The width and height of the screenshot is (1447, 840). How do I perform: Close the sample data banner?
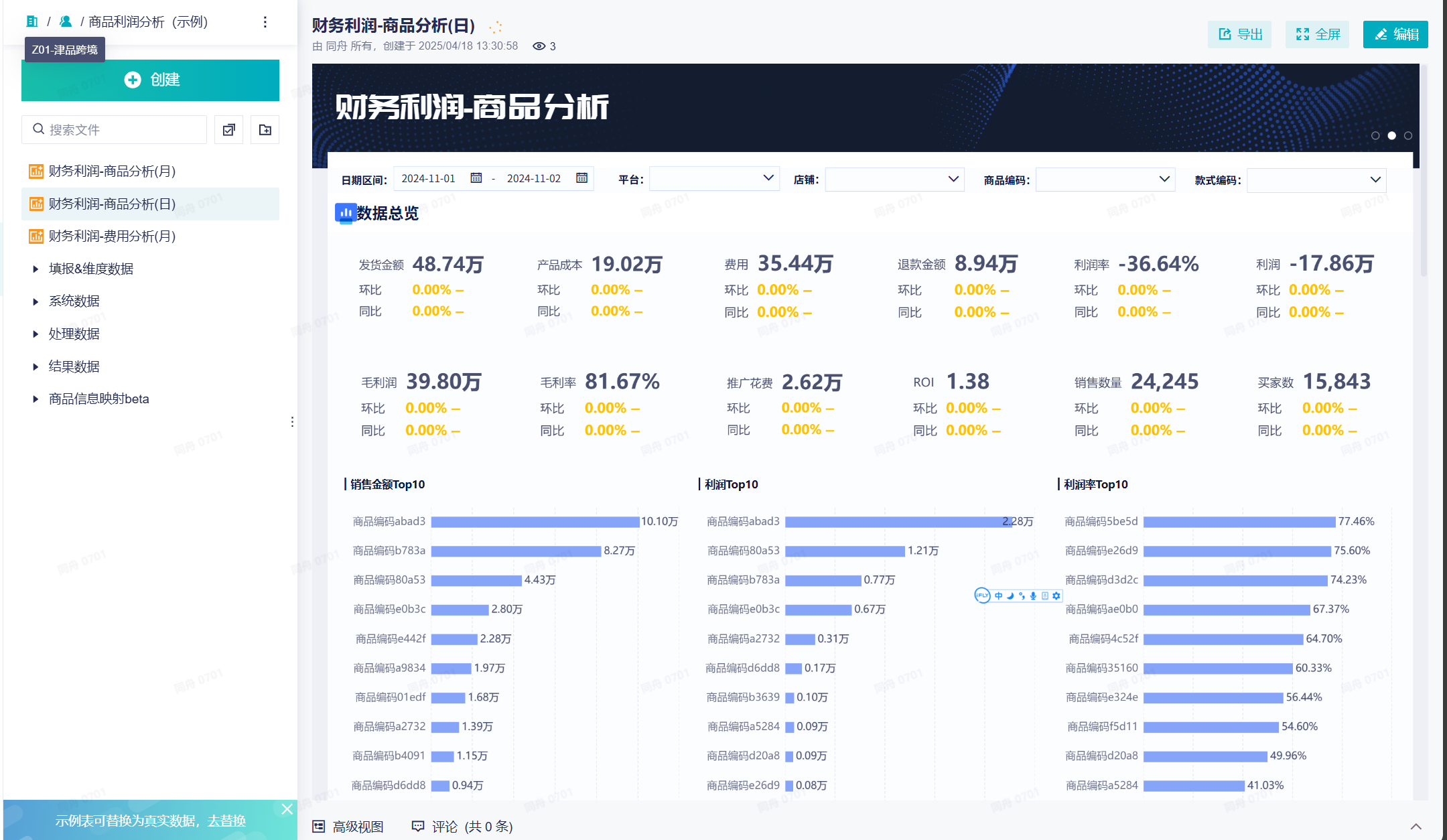[x=287, y=809]
